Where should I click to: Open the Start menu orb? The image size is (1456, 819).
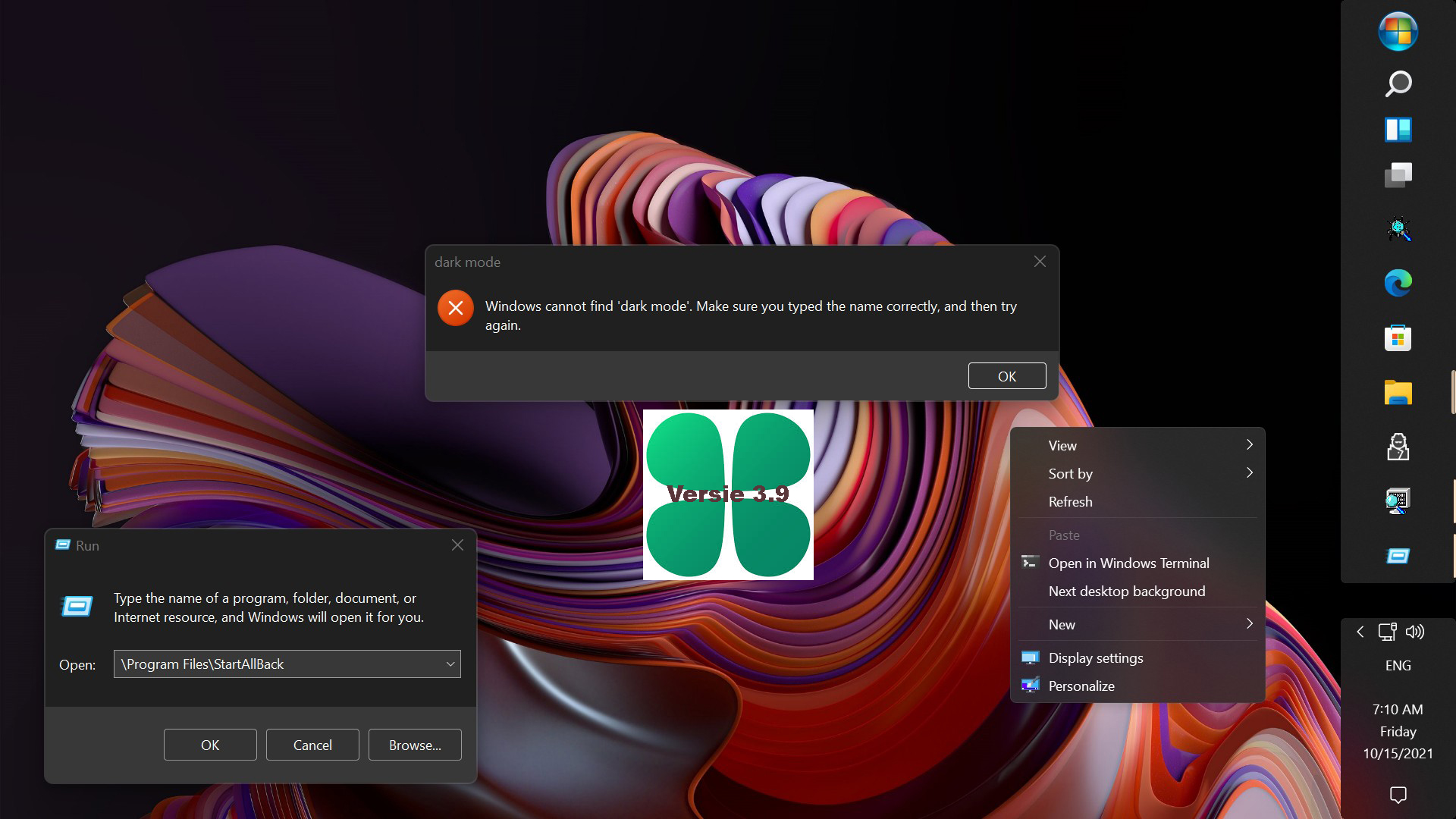tap(1398, 32)
